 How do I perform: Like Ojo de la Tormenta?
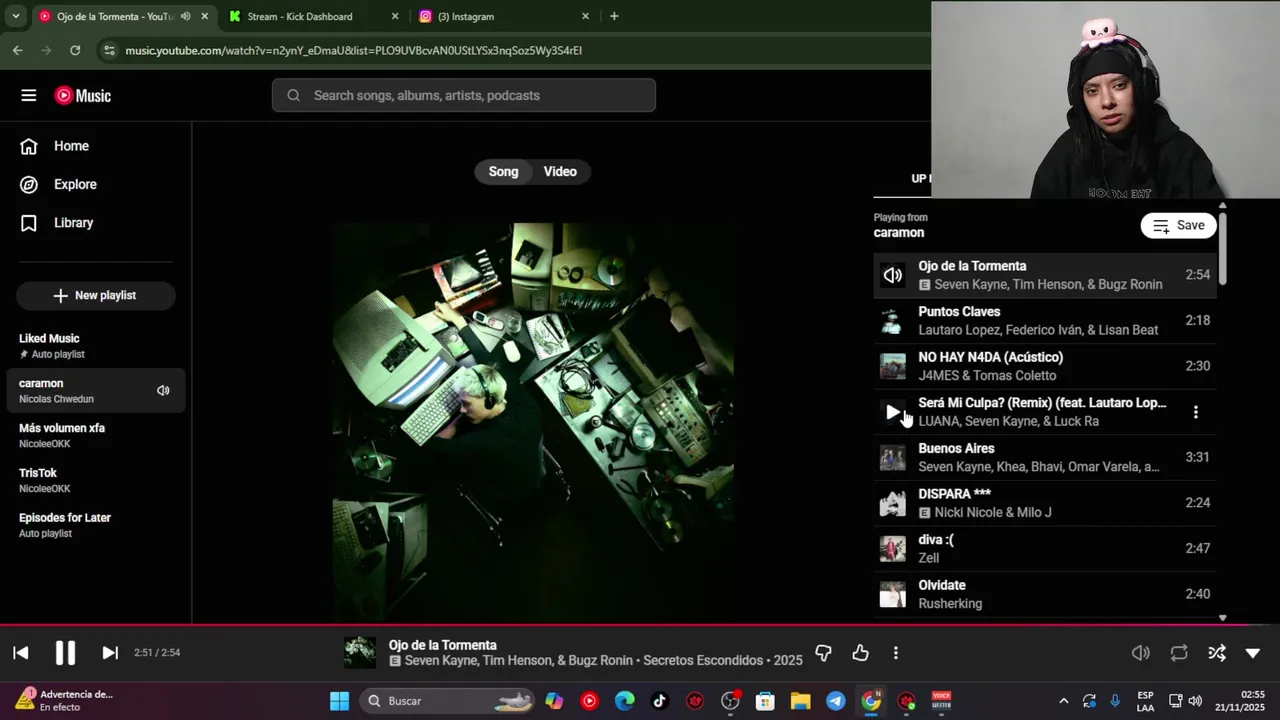860,653
